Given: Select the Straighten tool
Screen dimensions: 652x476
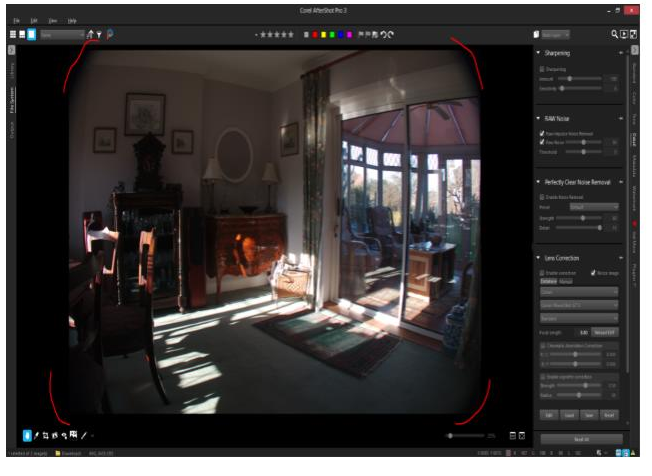Looking at the screenshot, I should pos(54,436).
